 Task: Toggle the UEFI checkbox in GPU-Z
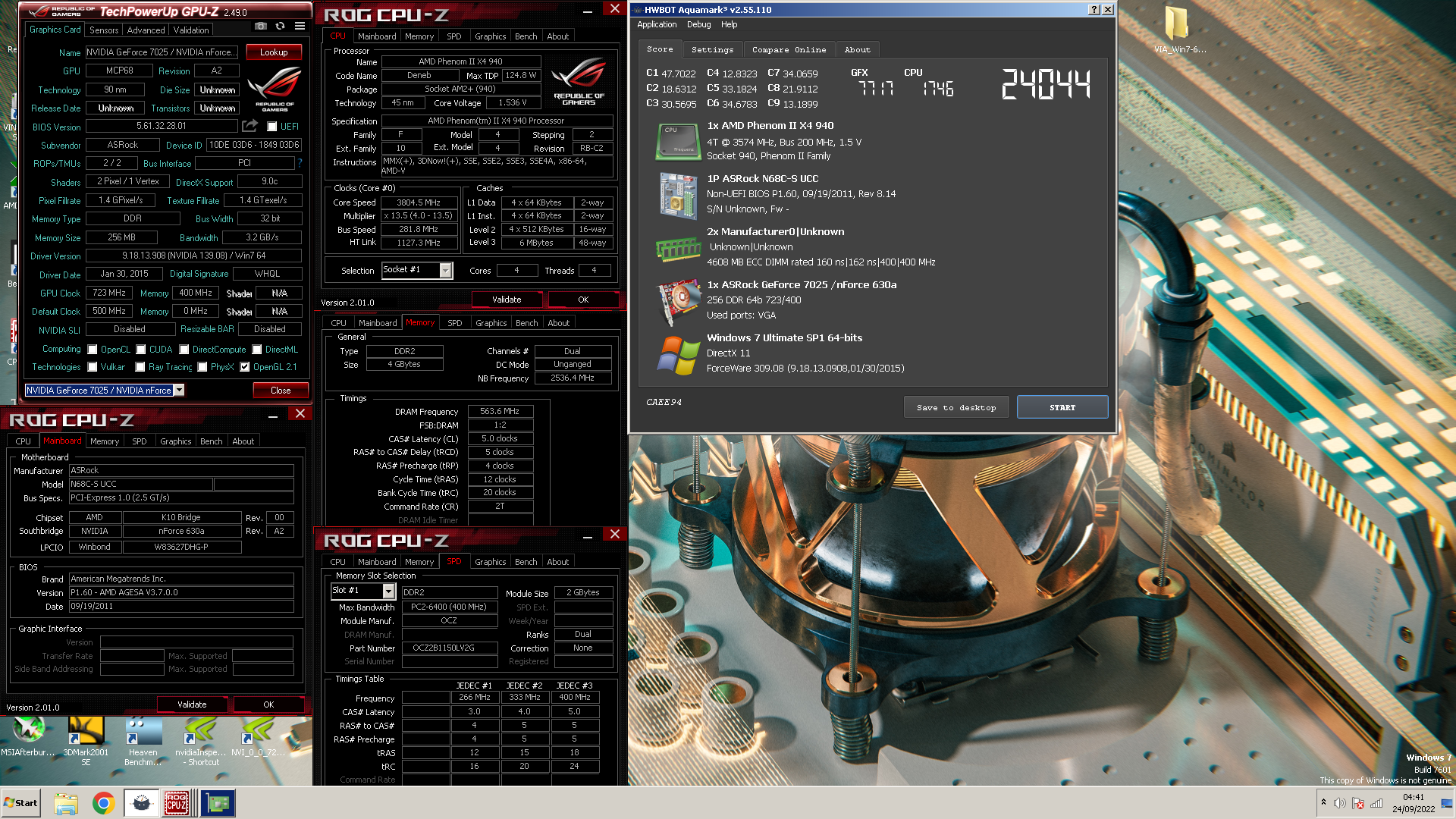[x=272, y=127]
